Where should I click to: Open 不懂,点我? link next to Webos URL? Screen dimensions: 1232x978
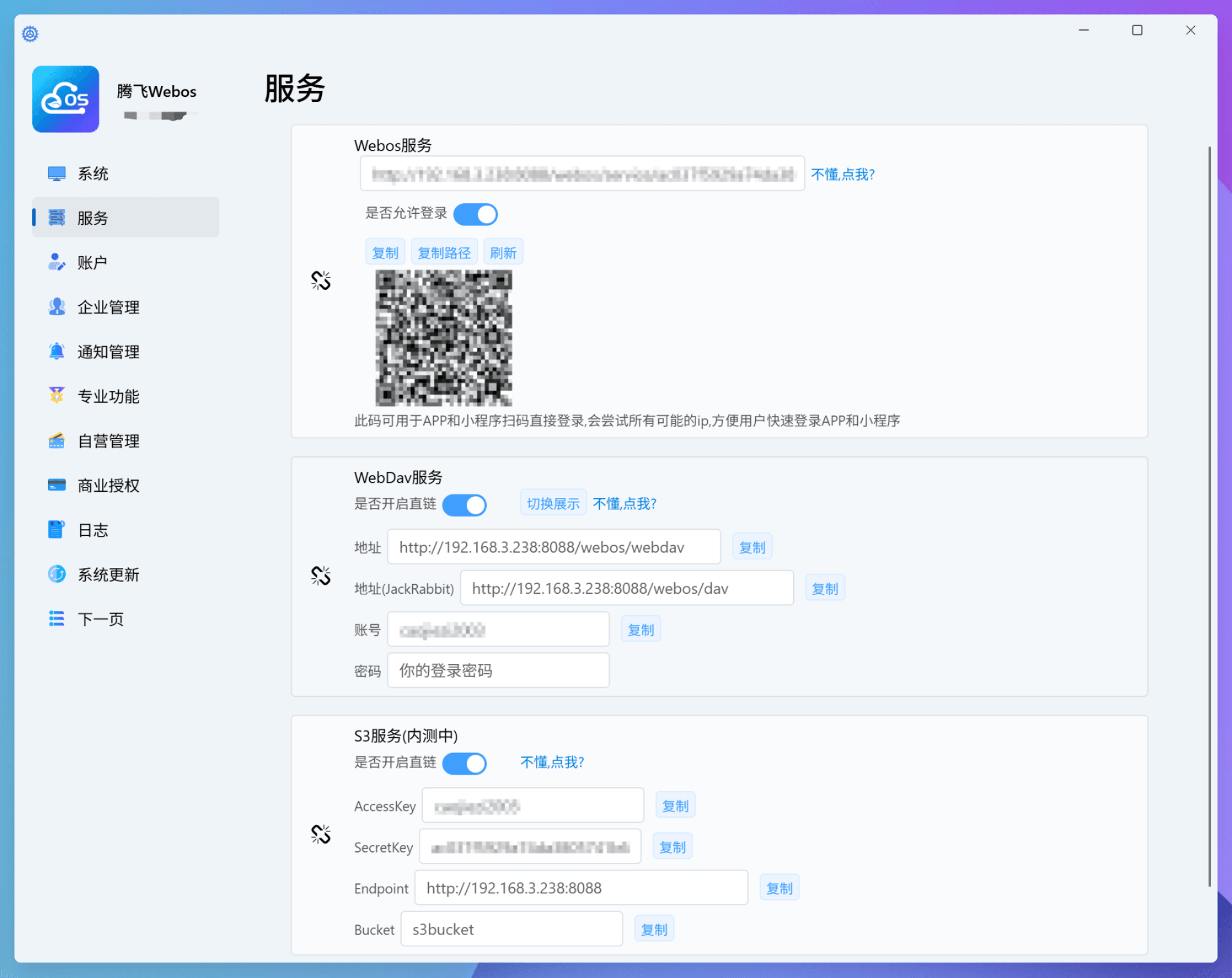tap(842, 174)
